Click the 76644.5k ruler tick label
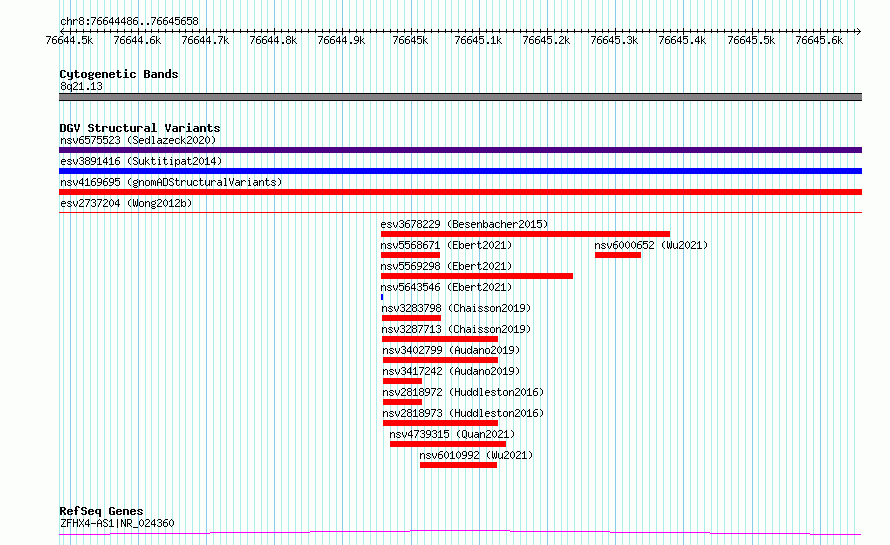Screen dimensions: 890x545 (69, 40)
